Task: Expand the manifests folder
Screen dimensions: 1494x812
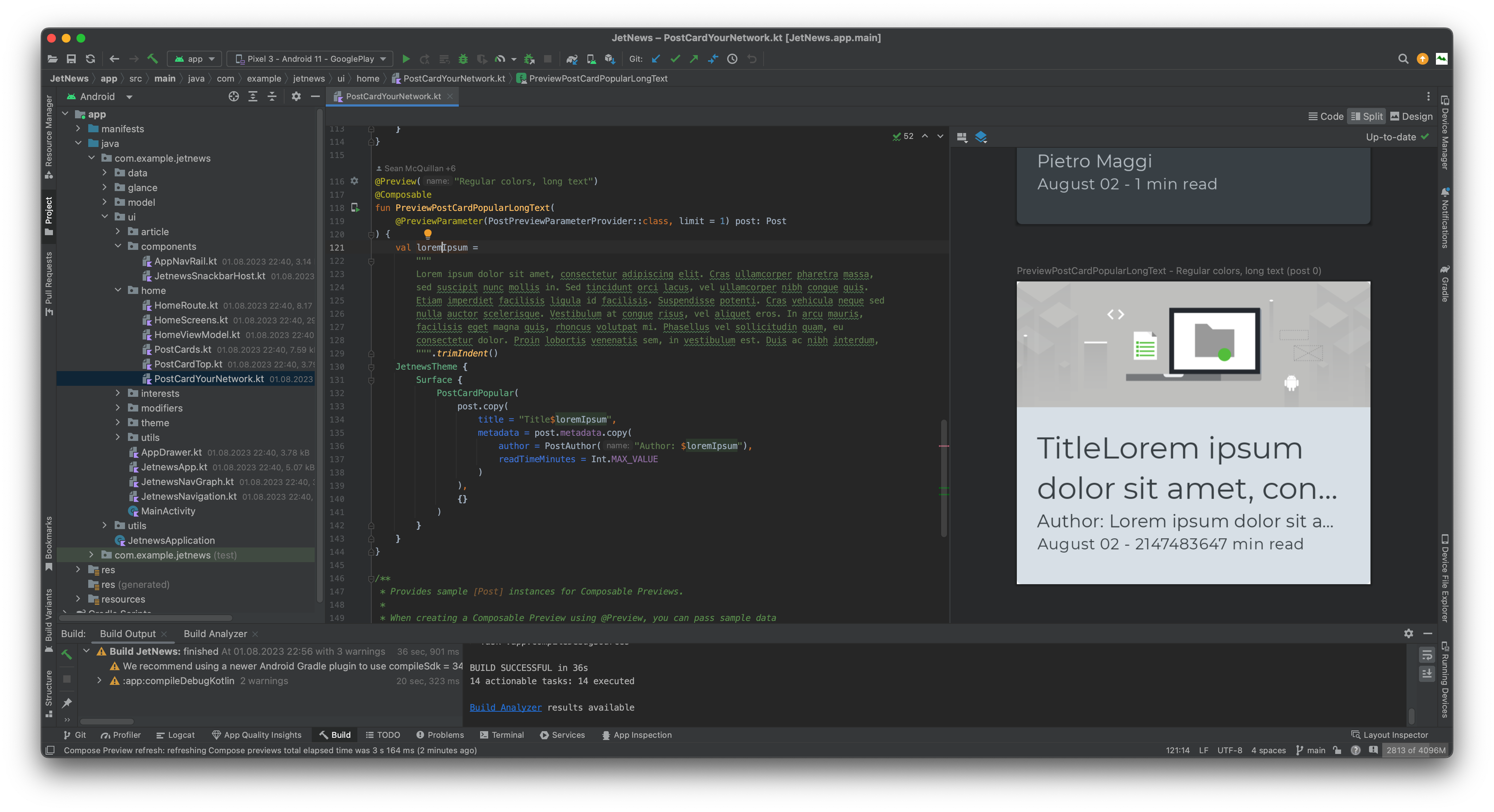Action: click(x=79, y=128)
